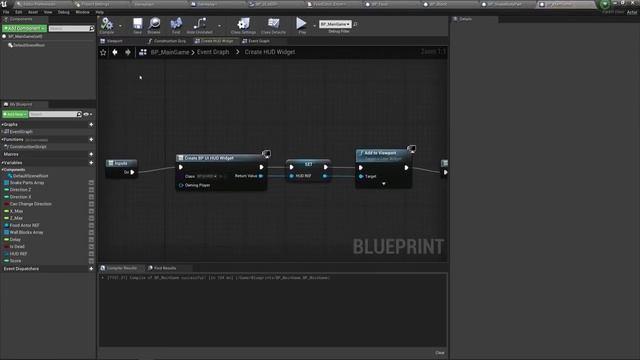Open the File menu
The width and height of the screenshot is (640, 360).
(6, 12)
